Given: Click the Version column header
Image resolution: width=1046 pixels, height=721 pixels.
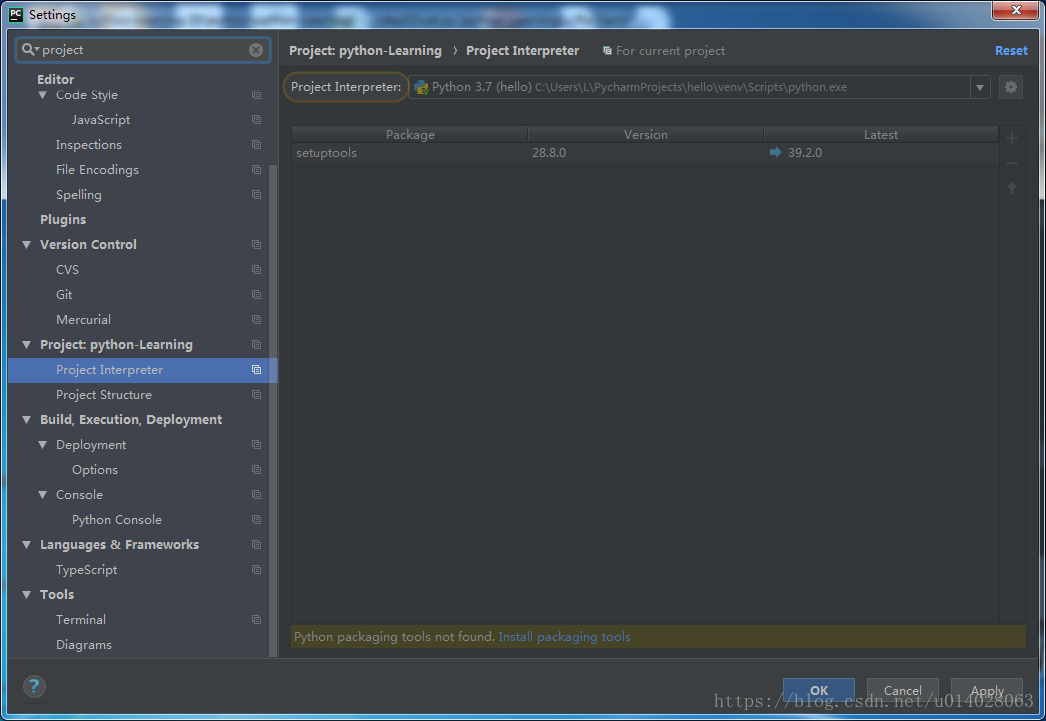Looking at the screenshot, I should click(x=646, y=135).
